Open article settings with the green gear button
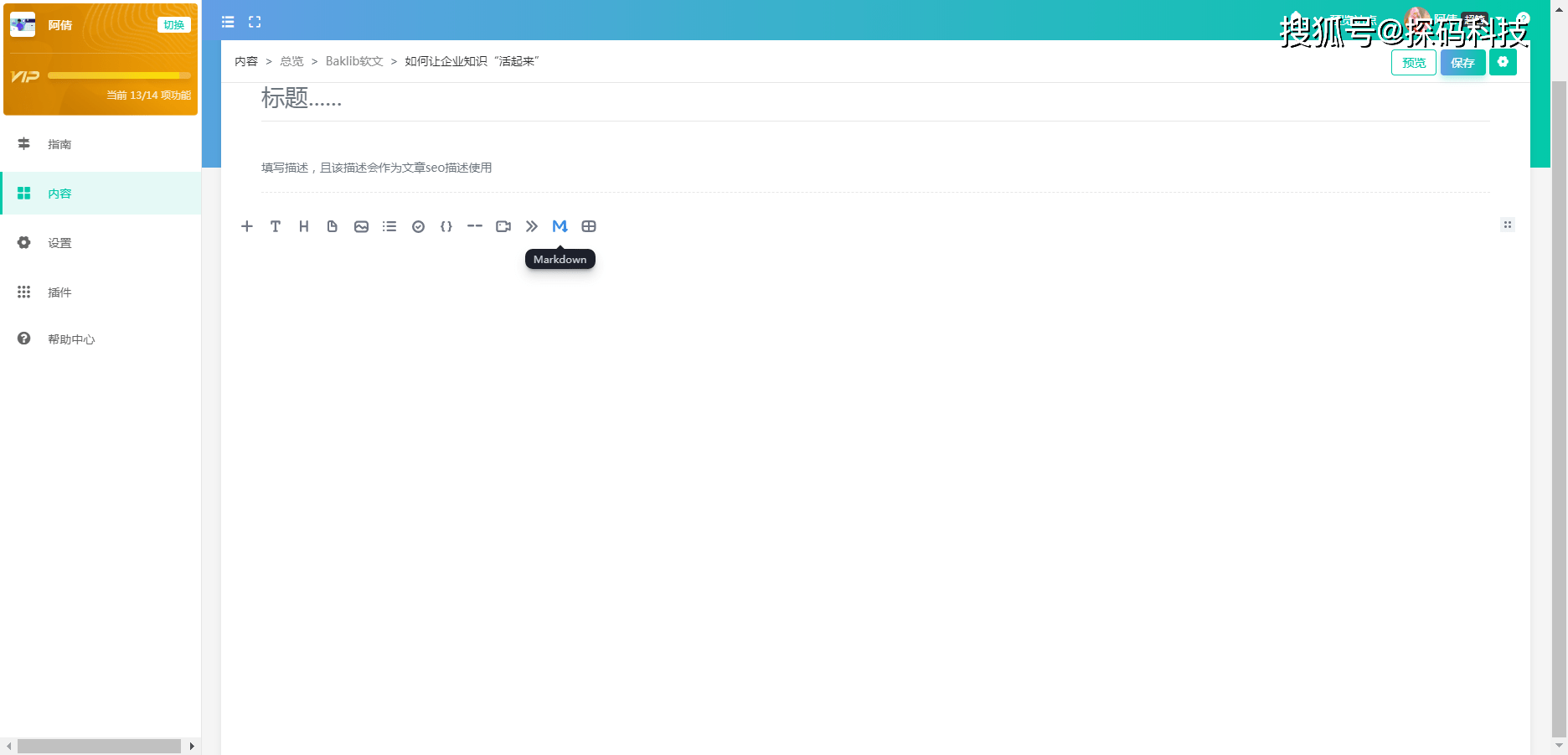The width and height of the screenshot is (1568, 755). click(x=1503, y=62)
